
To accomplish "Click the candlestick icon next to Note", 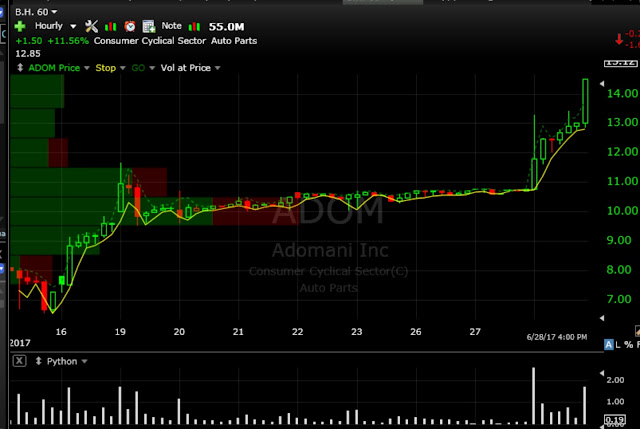I will coord(194,27).
